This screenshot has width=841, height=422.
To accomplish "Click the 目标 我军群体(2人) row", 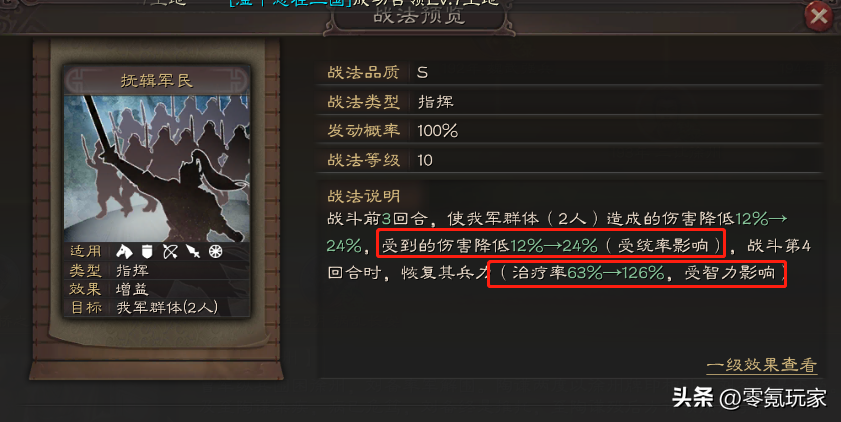I will point(157,307).
